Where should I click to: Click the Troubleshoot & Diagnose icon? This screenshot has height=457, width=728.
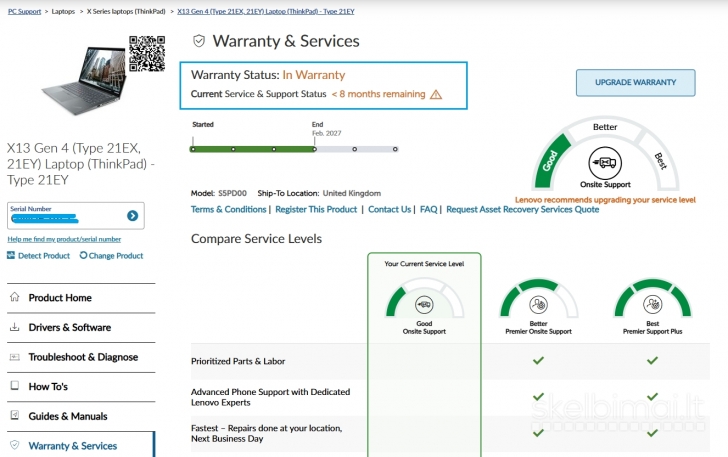15,357
